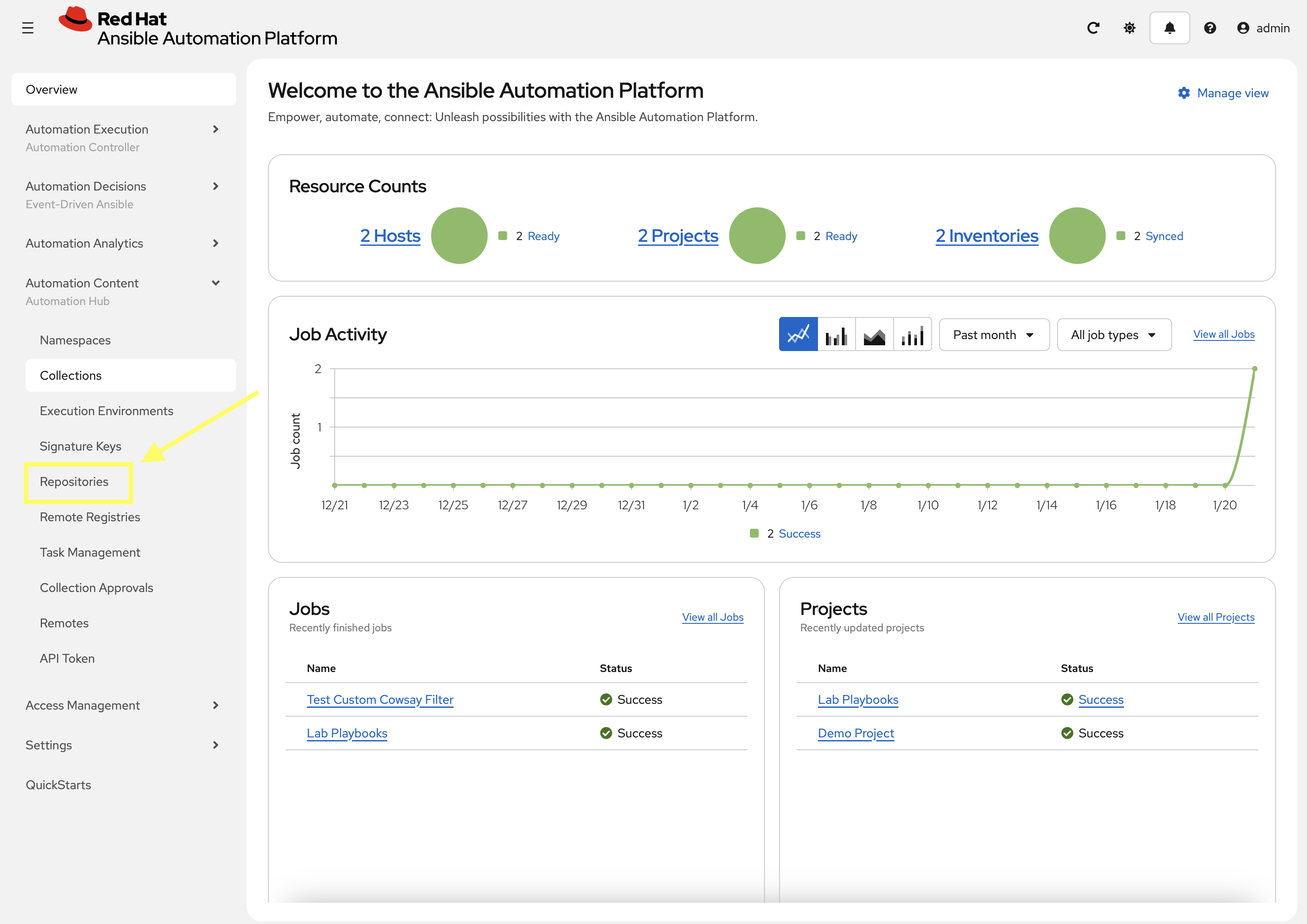This screenshot has width=1307, height=924.
Task: Expand Automation Execution section
Action: tap(215, 129)
